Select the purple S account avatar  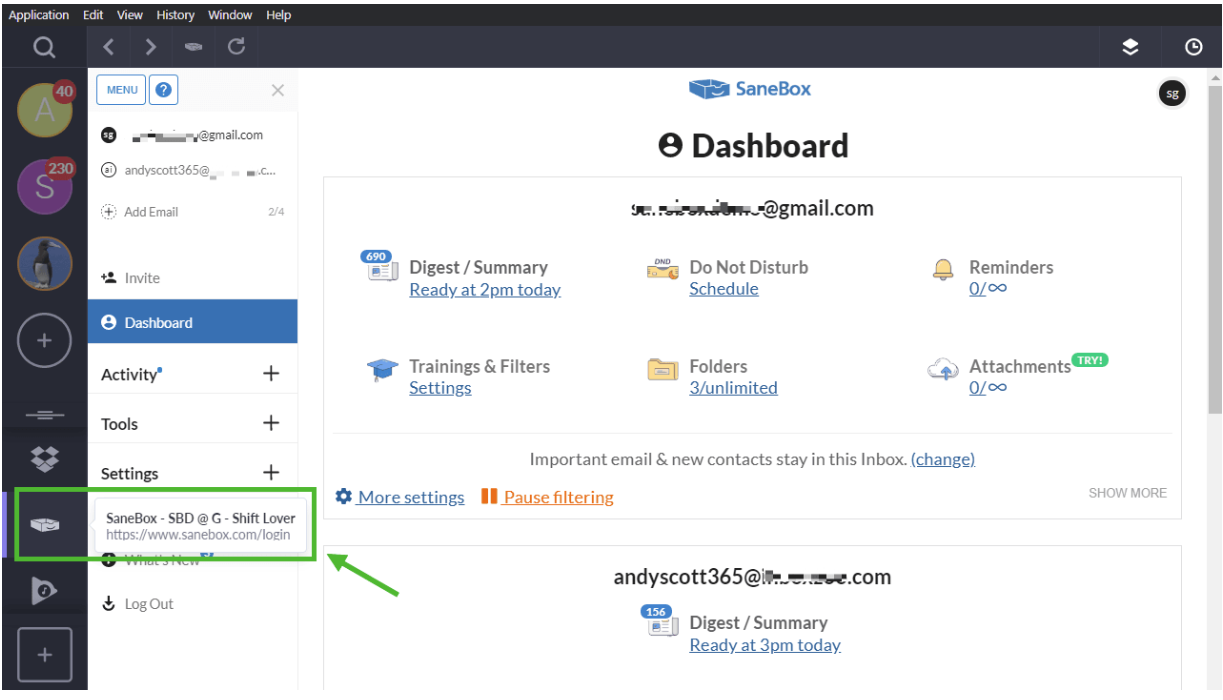(45, 187)
